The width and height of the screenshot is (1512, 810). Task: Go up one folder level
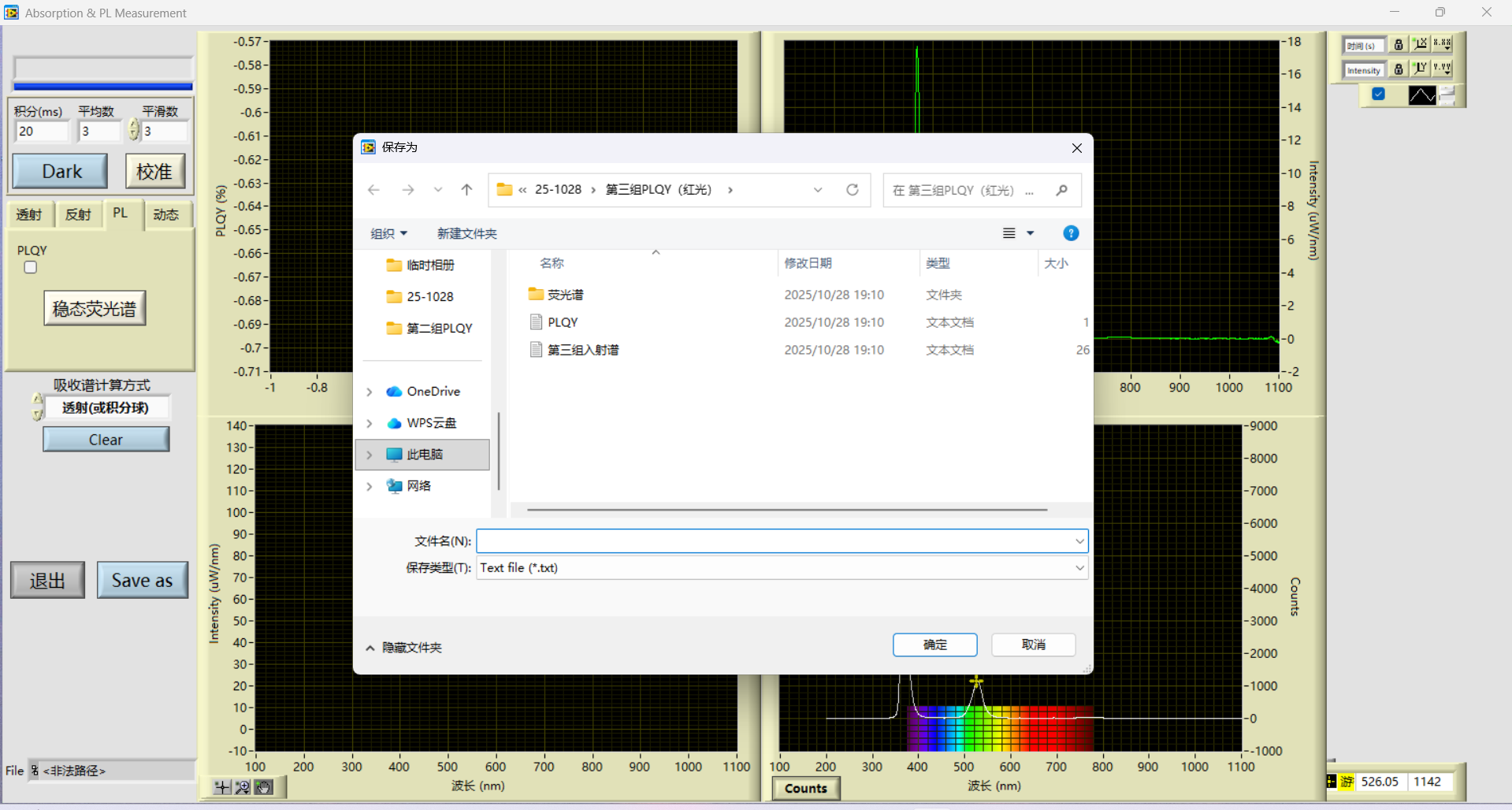coord(466,190)
